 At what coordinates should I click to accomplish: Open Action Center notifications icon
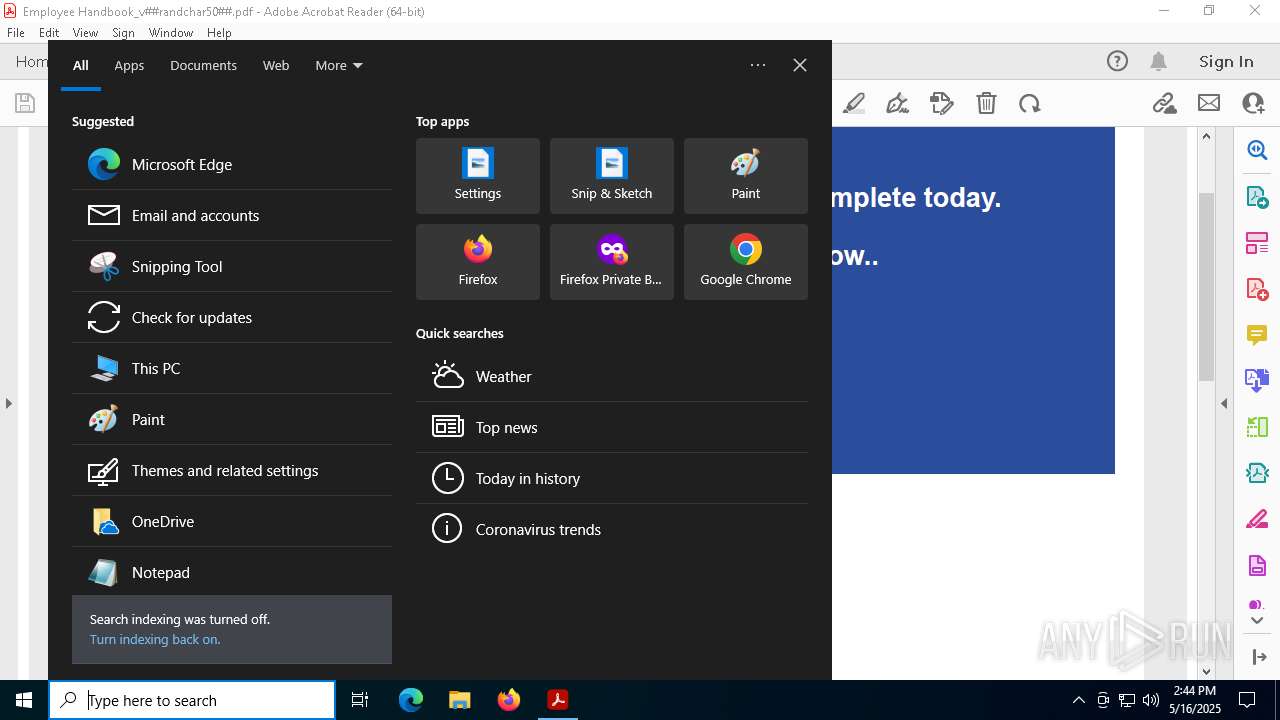pyautogui.click(x=1247, y=700)
